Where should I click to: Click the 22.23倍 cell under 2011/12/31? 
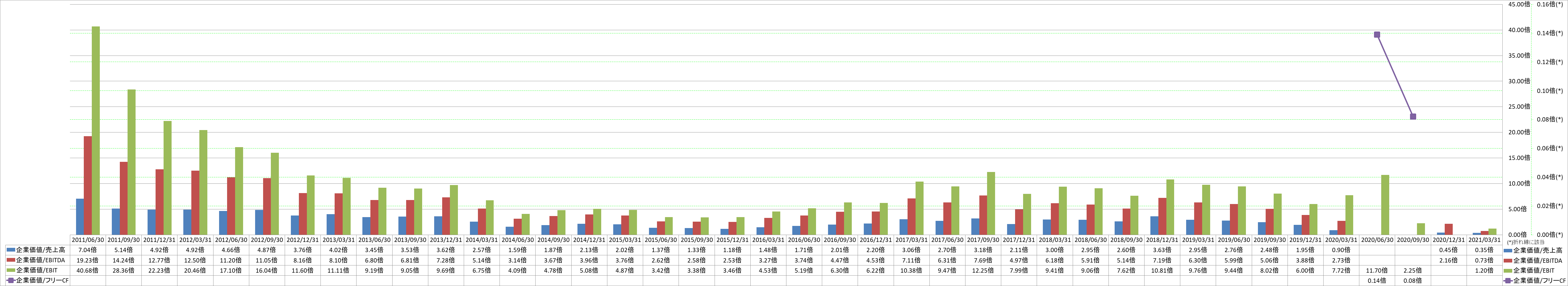160,270
